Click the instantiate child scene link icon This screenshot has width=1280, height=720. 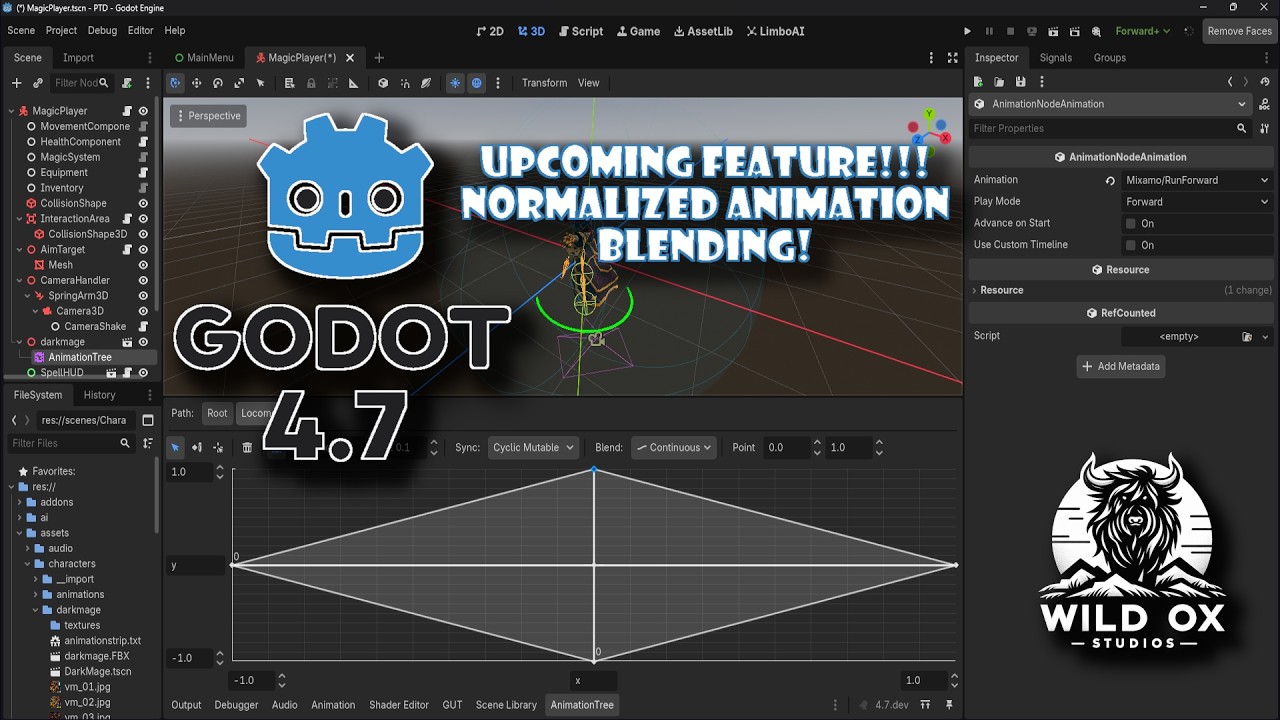38,83
